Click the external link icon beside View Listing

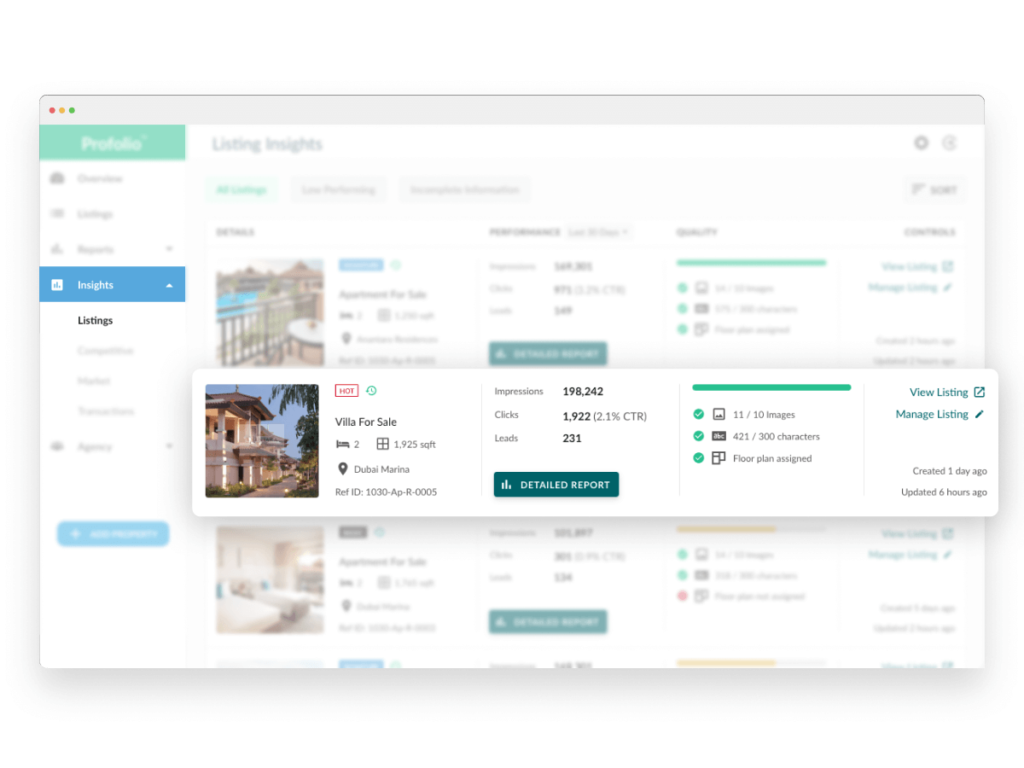click(979, 392)
